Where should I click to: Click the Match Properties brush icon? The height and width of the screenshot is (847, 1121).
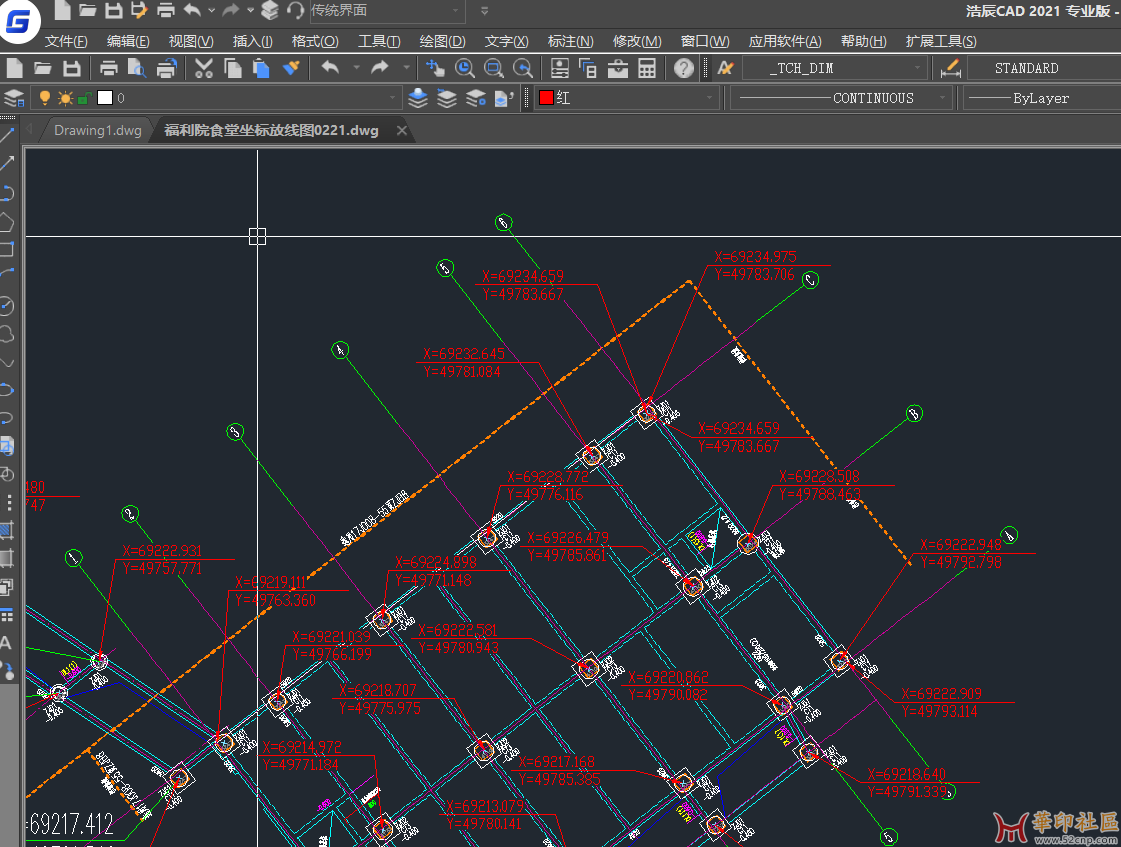tap(291, 69)
